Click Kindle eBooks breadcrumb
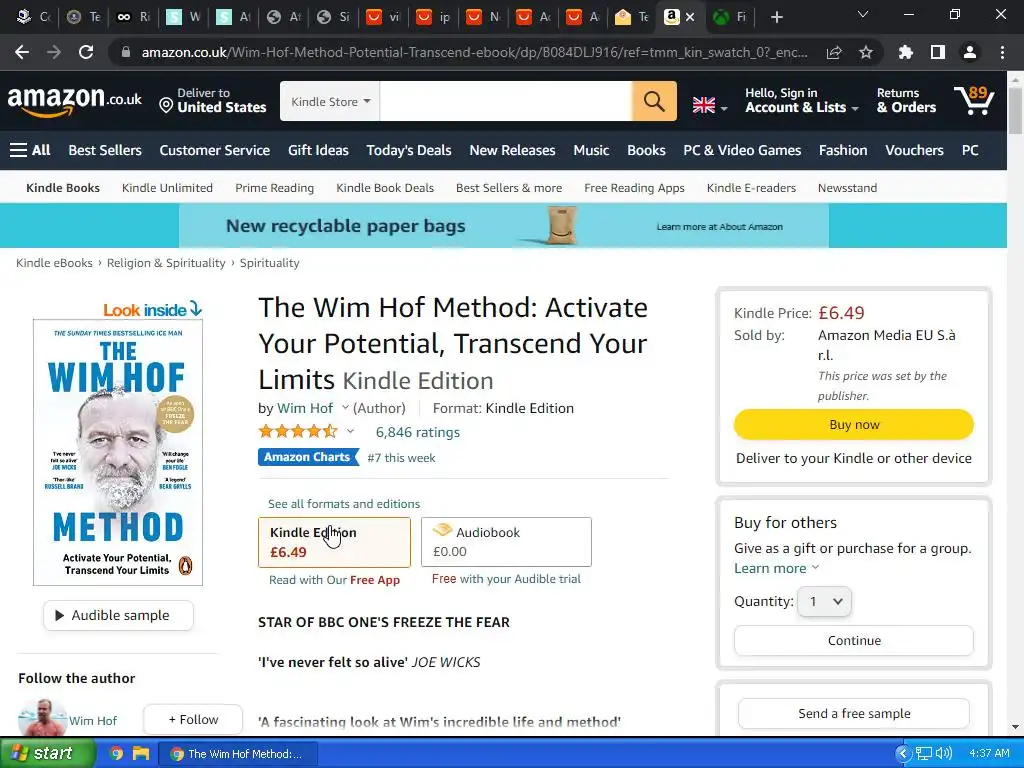Image resolution: width=1024 pixels, height=768 pixels. pos(54,263)
